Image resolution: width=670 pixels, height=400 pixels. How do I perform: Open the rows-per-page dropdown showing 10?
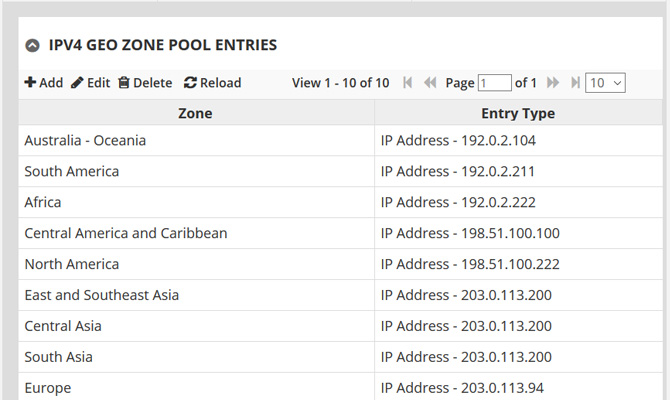point(605,83)
